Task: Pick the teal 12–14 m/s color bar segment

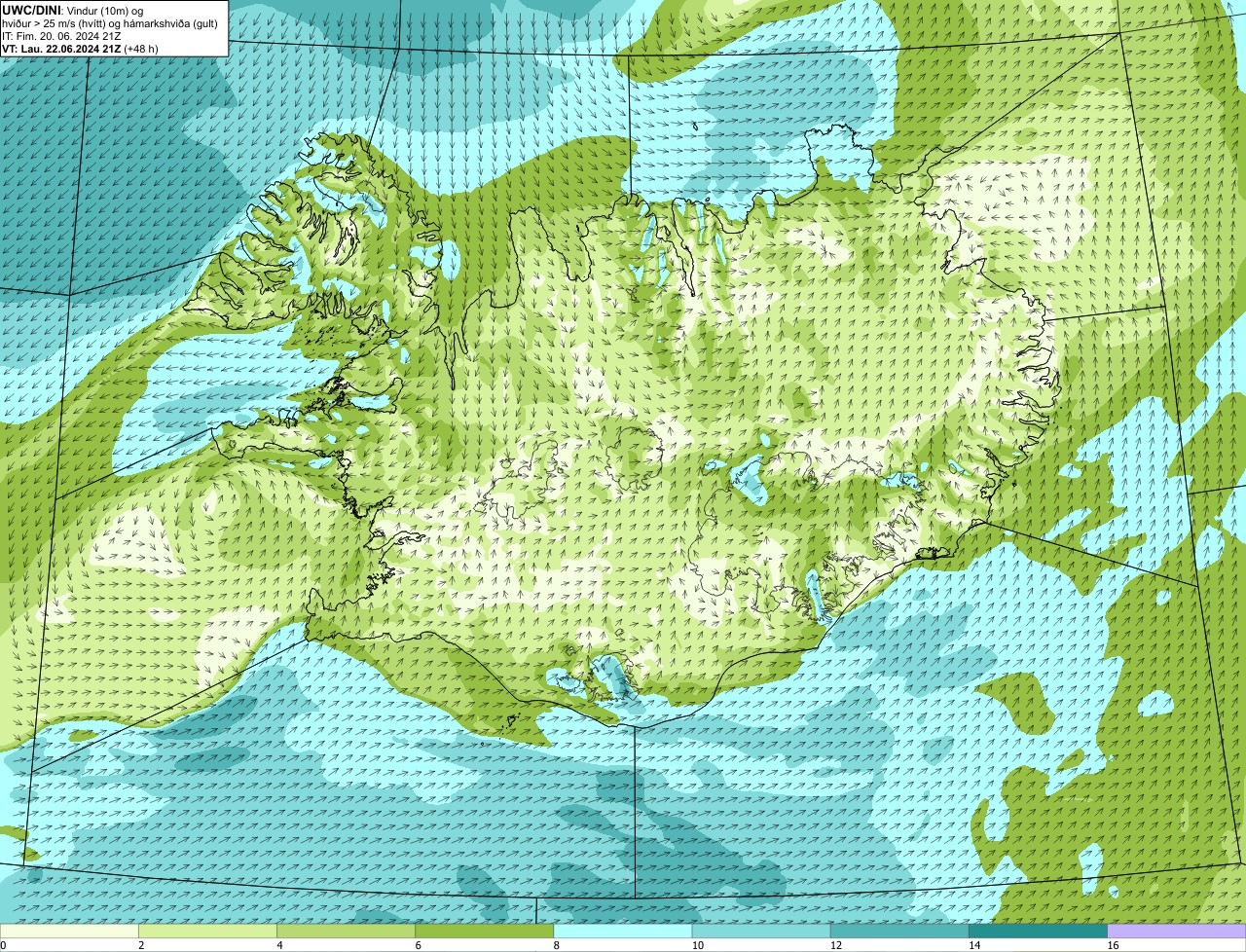Action: point(899,931)
